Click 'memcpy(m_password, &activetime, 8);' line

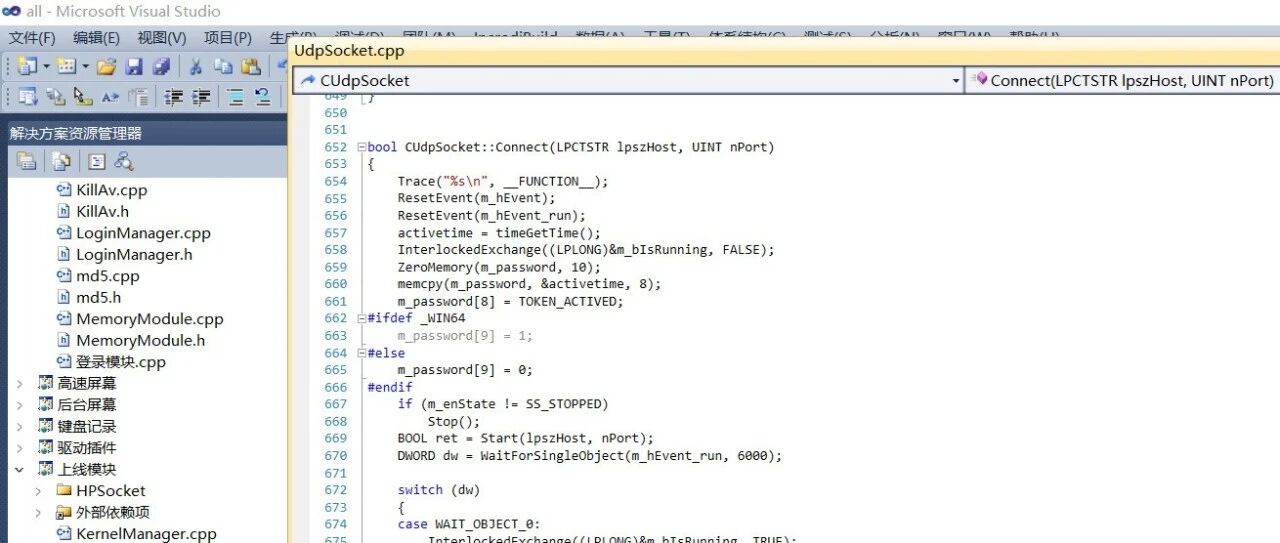pyautogui.click(x=529, y=284)
